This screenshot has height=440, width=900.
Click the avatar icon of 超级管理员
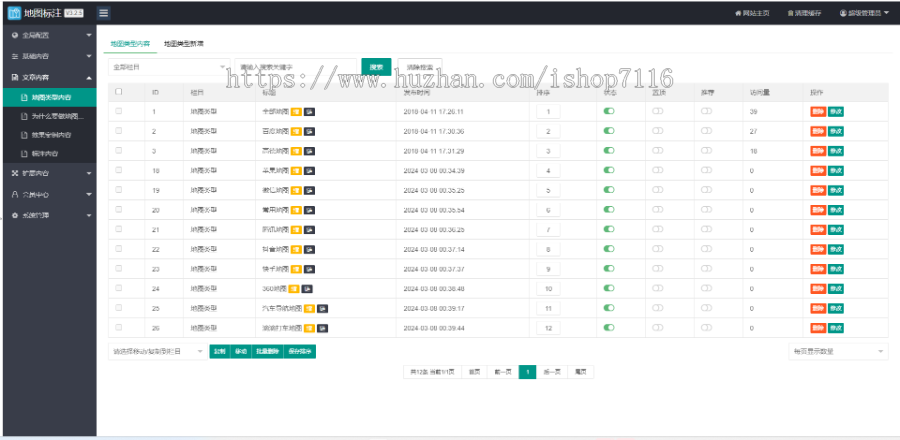click(x=843, y=13)
